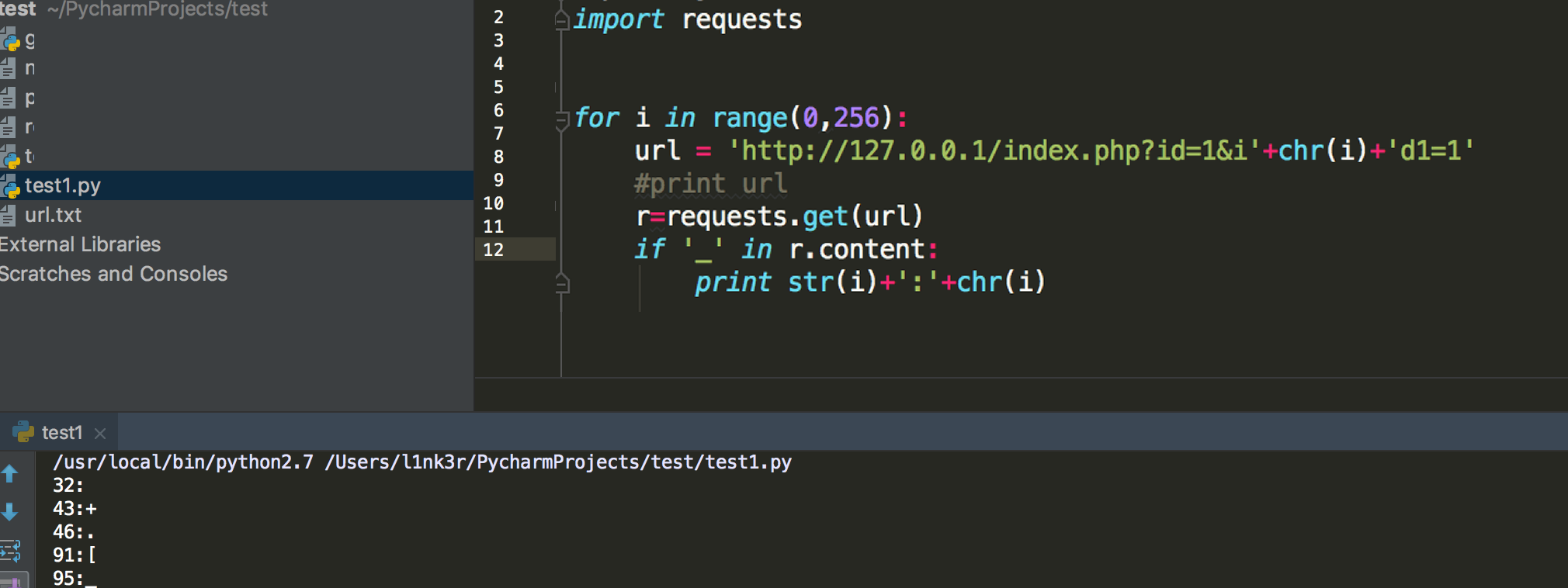Screen dimensions: 1568x588
Task: Click the Python file icon beside test1.py
Action: point(9,186)
